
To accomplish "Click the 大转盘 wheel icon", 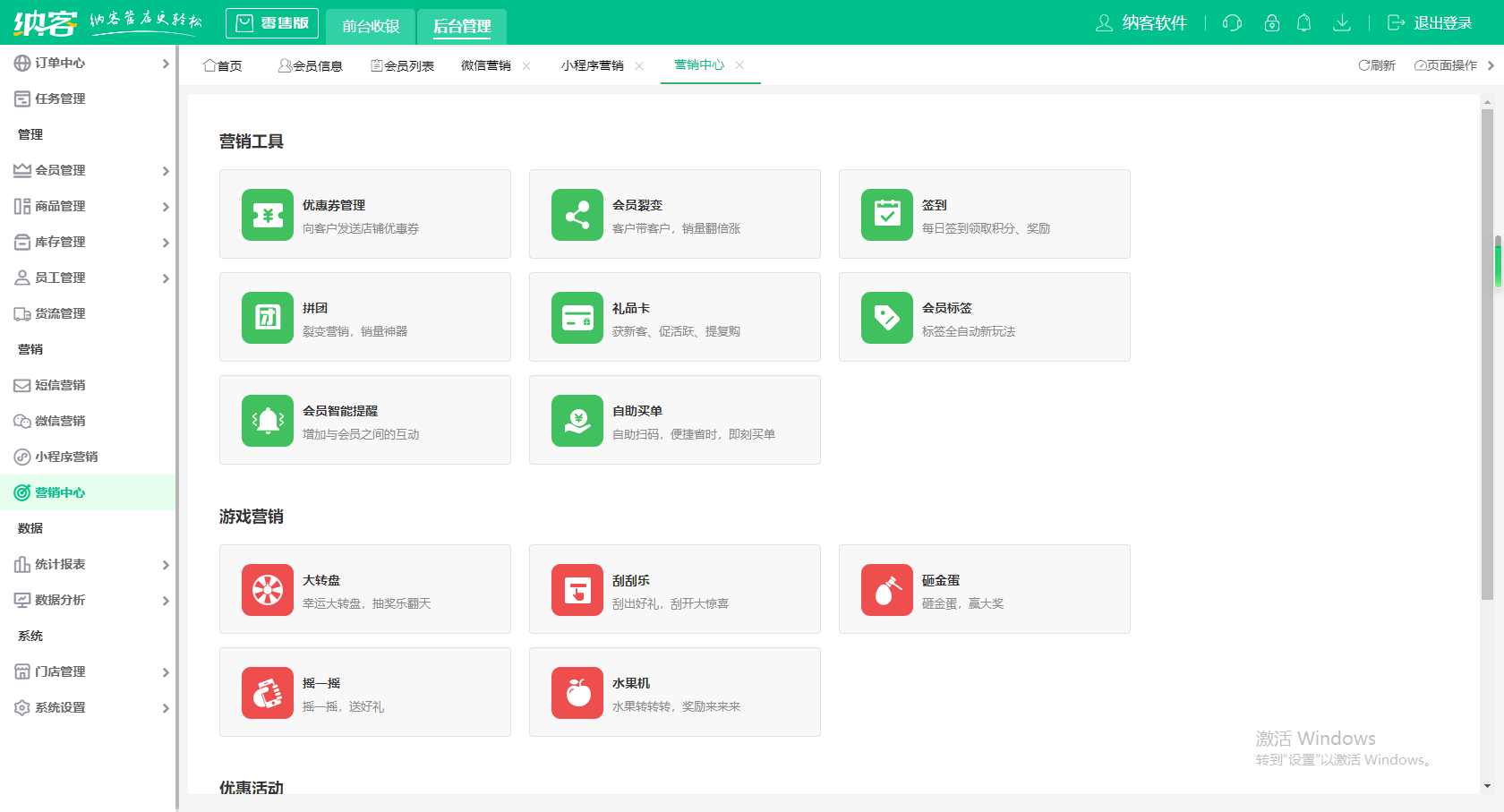I will click(268, 590).
